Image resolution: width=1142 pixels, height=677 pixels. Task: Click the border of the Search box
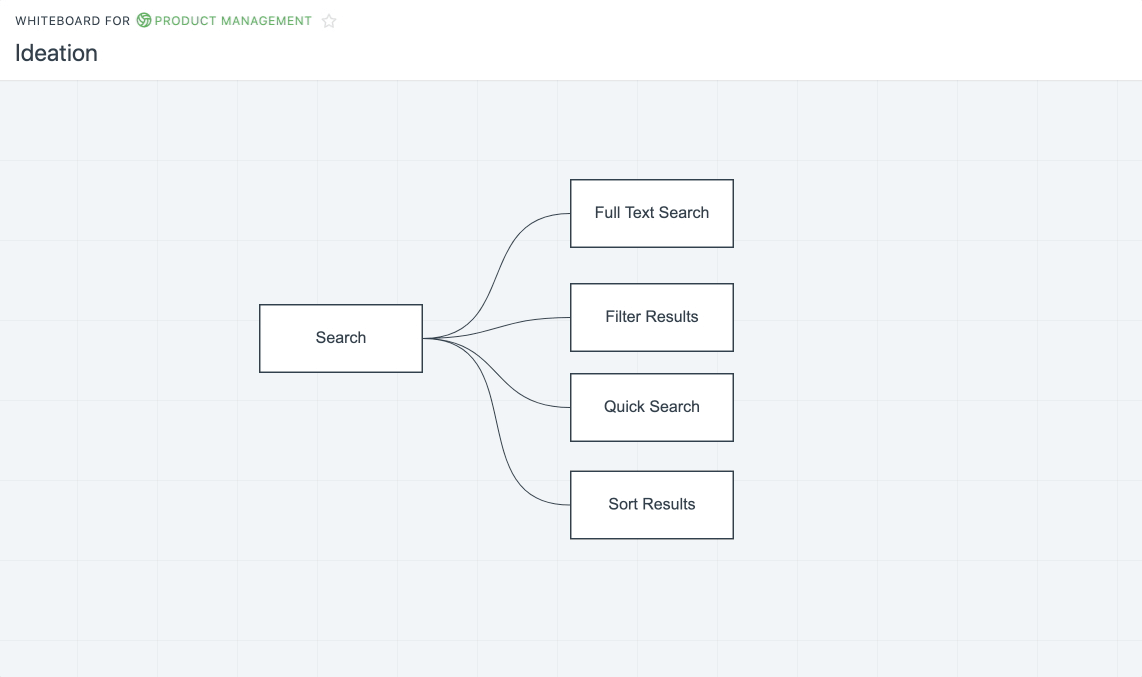pos(341,305)
